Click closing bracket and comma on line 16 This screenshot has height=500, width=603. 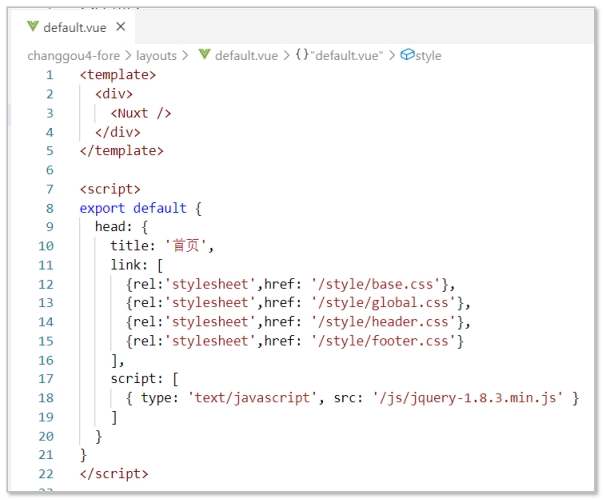click(117, 361)
